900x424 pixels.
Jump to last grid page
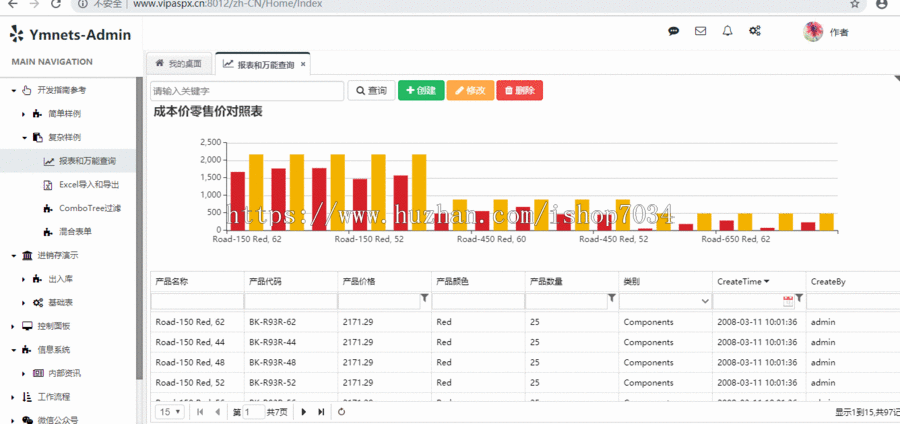click(x=321, y=411)
